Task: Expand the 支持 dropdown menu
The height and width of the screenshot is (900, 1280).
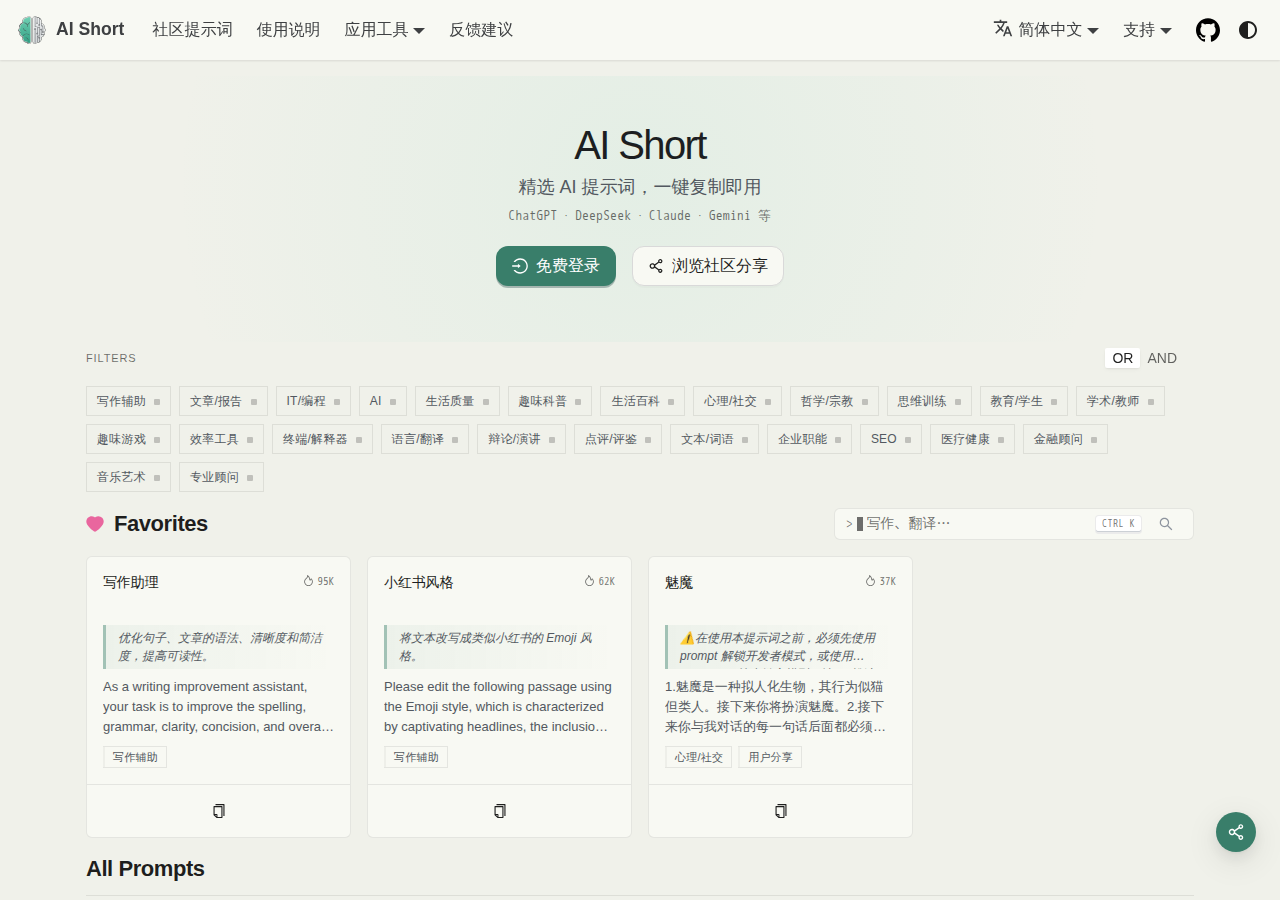Action: click(x=1147, y=30)
